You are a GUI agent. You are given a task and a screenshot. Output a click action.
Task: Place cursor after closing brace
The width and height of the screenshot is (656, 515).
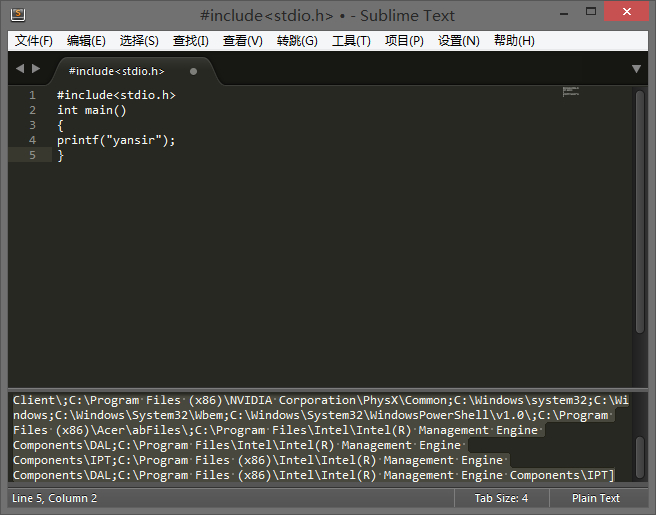coord(64,156)
